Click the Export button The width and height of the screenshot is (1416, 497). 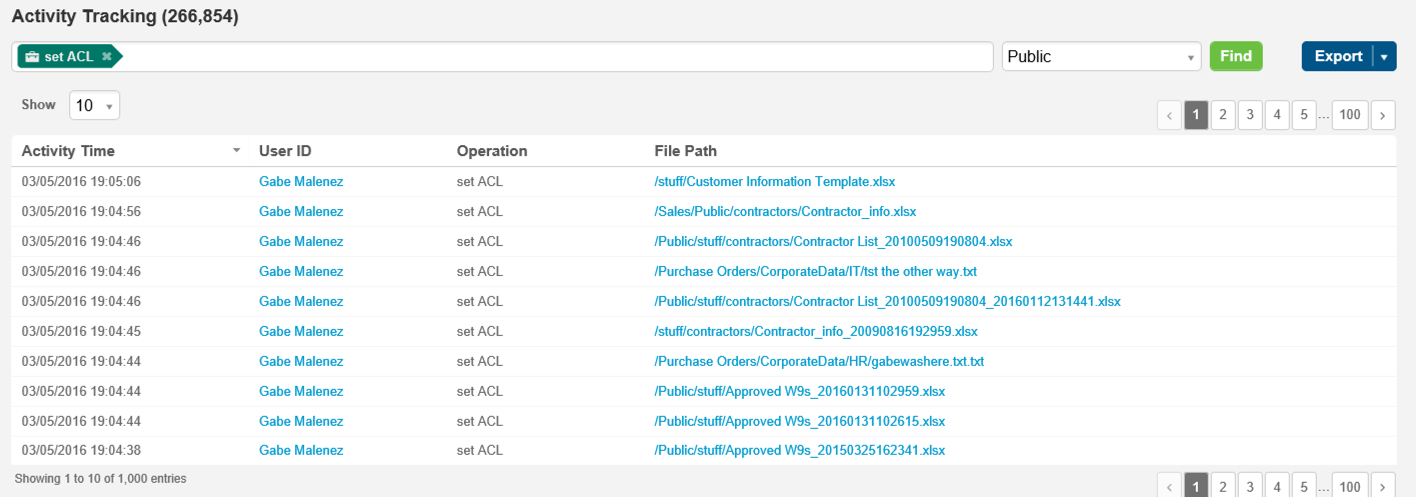(1338, 57)
